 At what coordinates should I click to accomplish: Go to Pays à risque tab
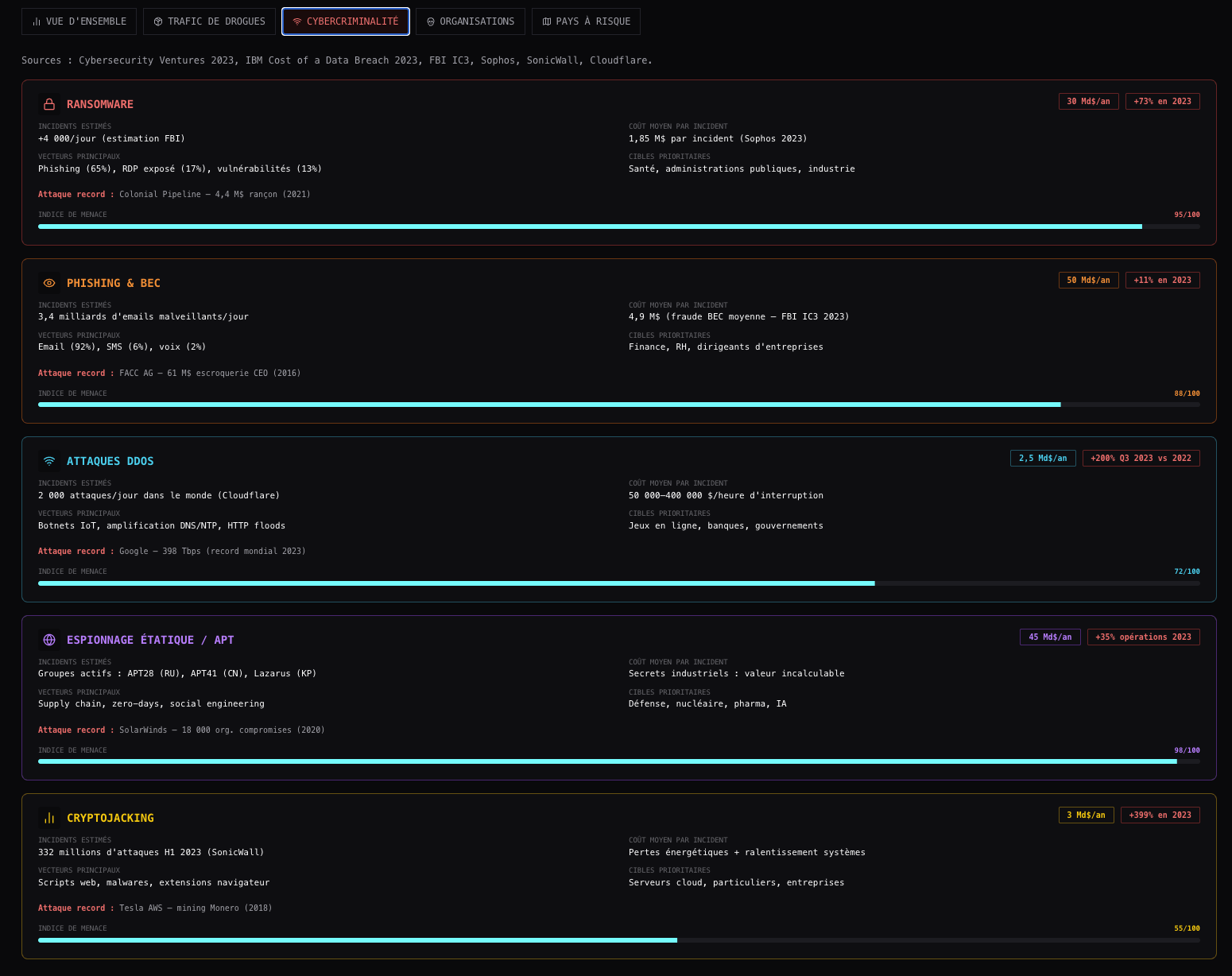pyautogui.click(x=586, y=21)
